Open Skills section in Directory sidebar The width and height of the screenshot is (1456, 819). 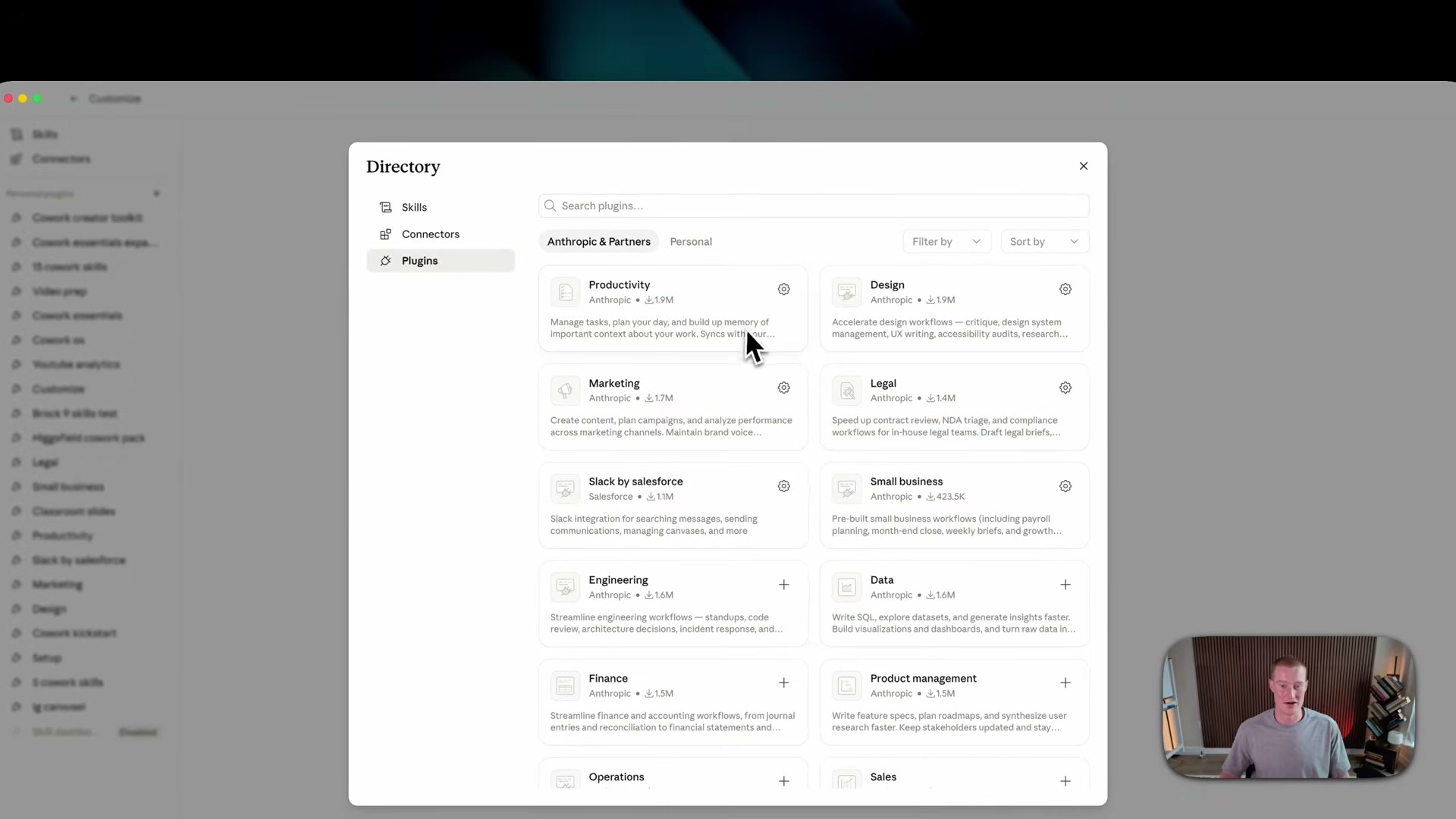pos(441,207)
